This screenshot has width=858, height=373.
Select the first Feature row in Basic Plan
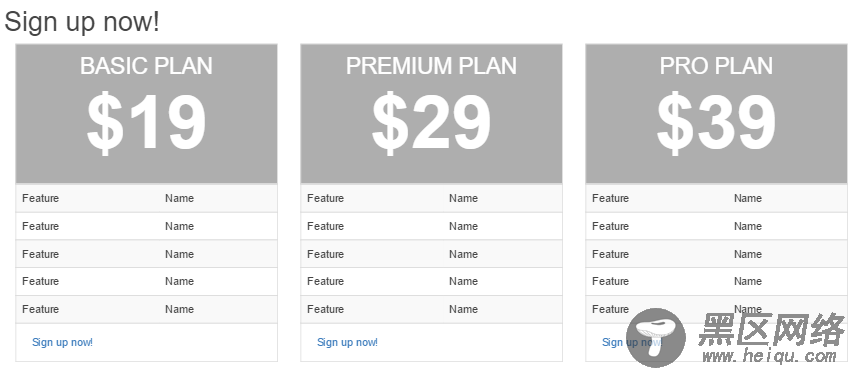click(146, 199)
